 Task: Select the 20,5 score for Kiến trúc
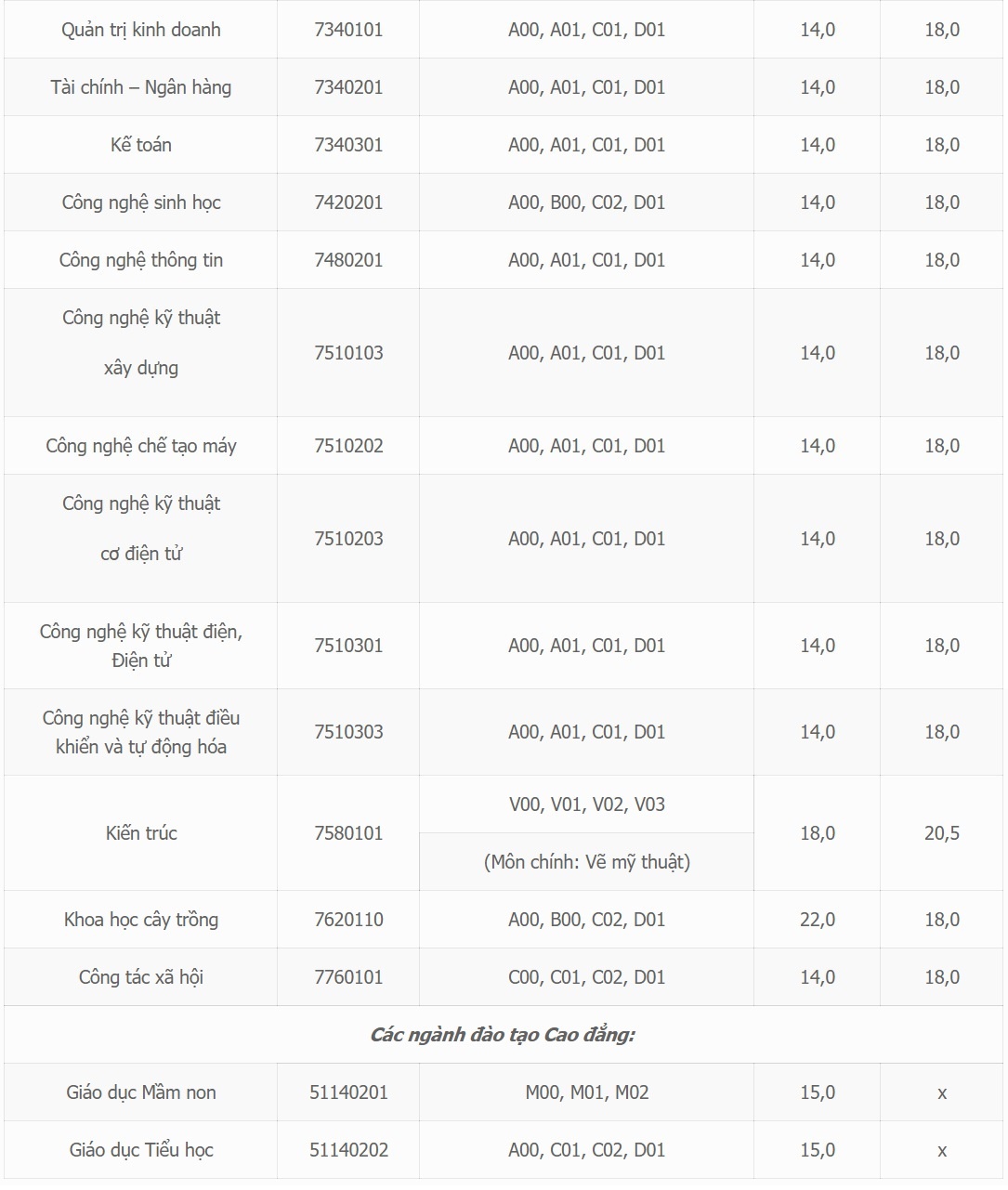(942, 833)
